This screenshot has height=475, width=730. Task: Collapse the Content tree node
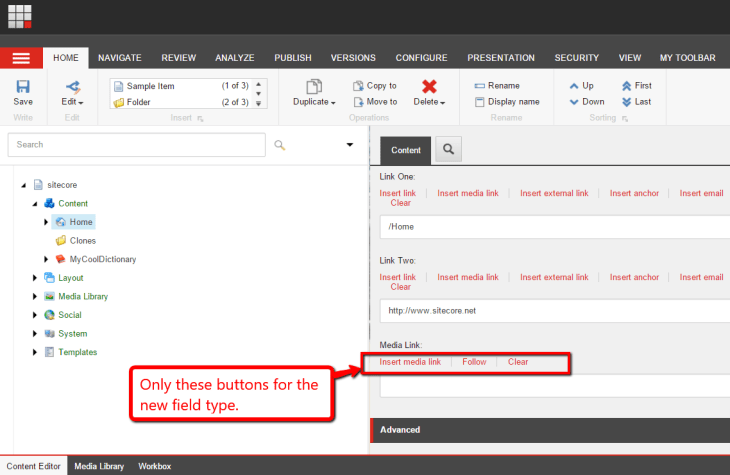pyautogui.click(x=35, y=203)
